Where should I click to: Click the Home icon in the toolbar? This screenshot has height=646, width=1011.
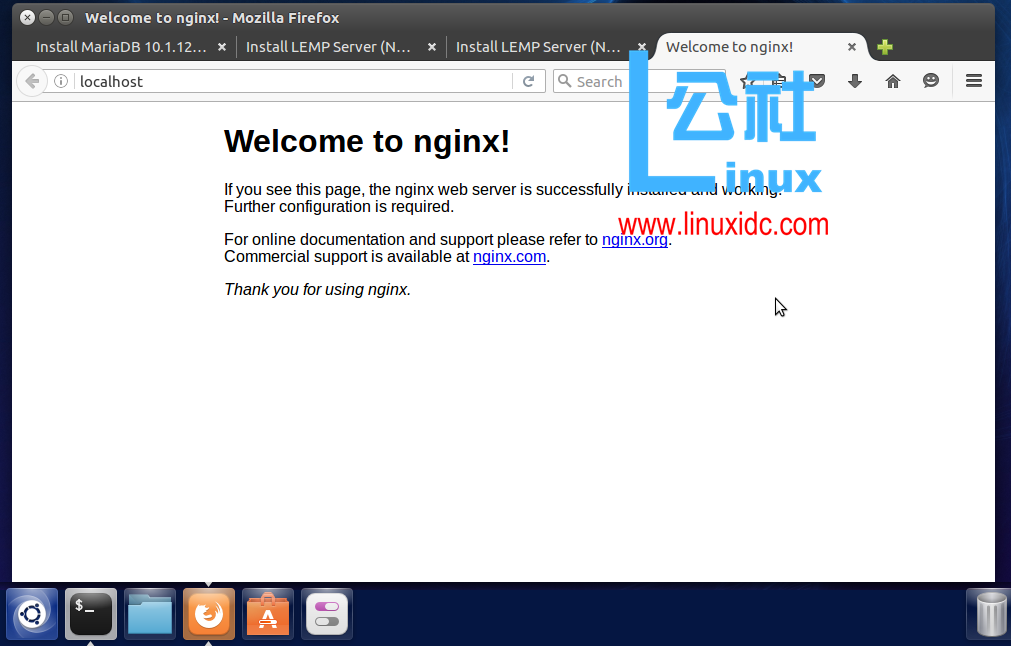892,81
